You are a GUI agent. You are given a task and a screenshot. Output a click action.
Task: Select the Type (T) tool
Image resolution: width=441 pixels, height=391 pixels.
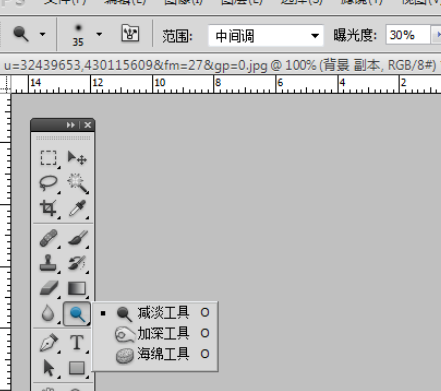pos(77,343)
